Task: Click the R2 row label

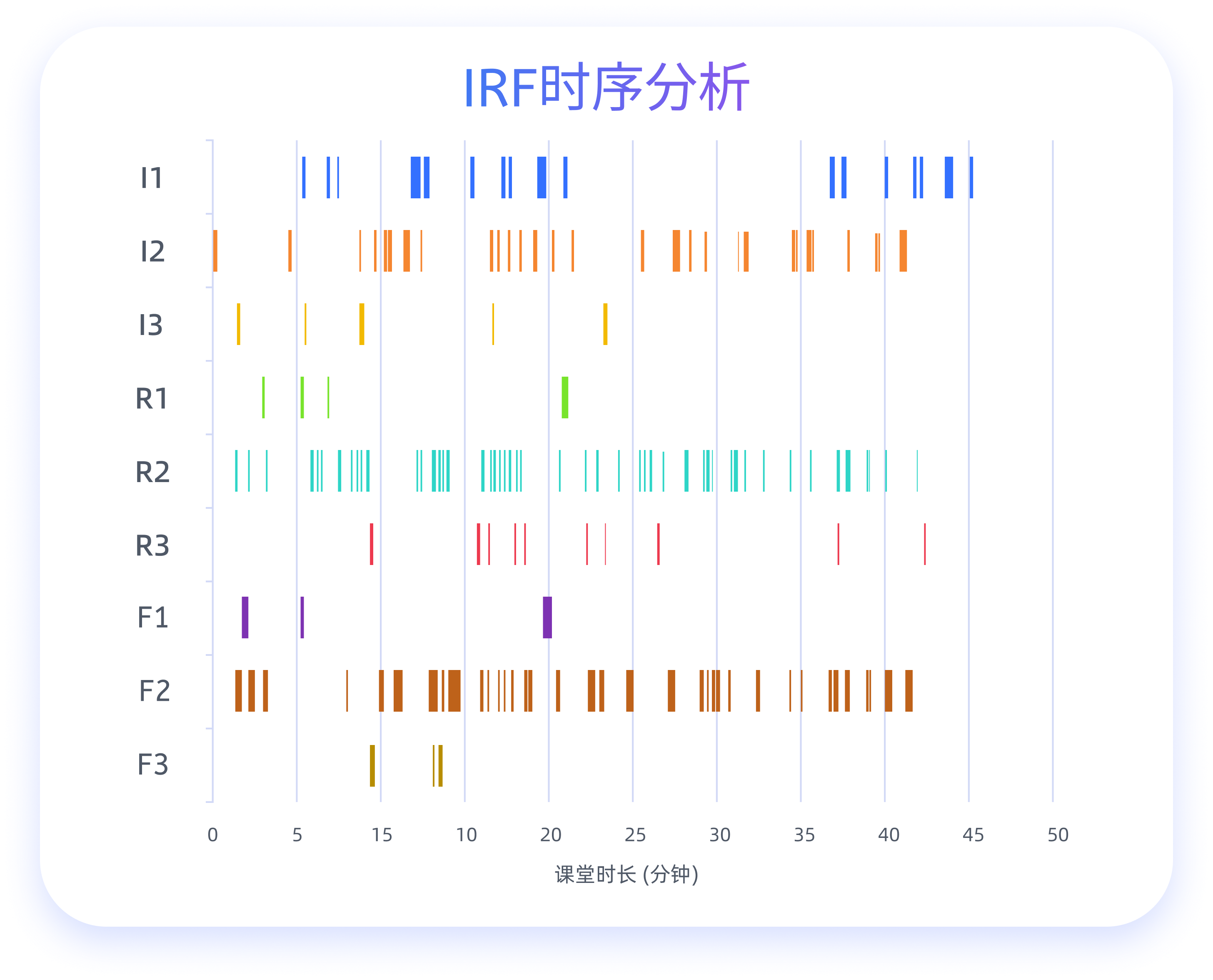Action: (152, 472)
